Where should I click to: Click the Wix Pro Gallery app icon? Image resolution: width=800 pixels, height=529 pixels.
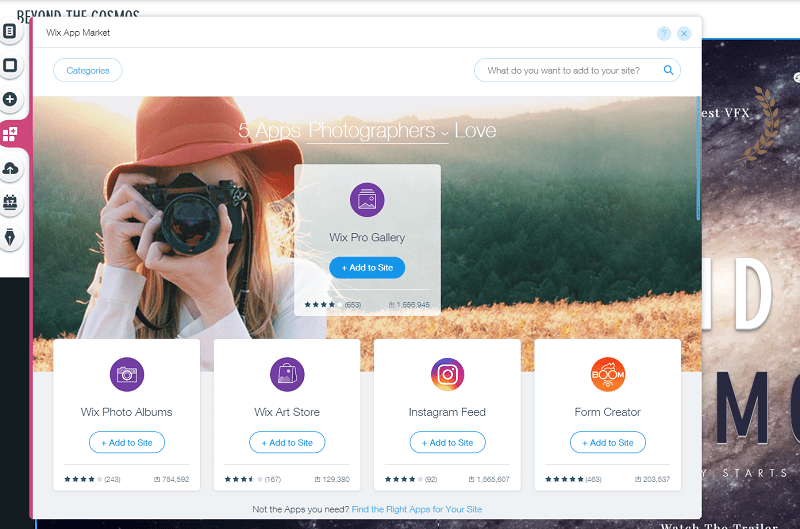point(367,199)
